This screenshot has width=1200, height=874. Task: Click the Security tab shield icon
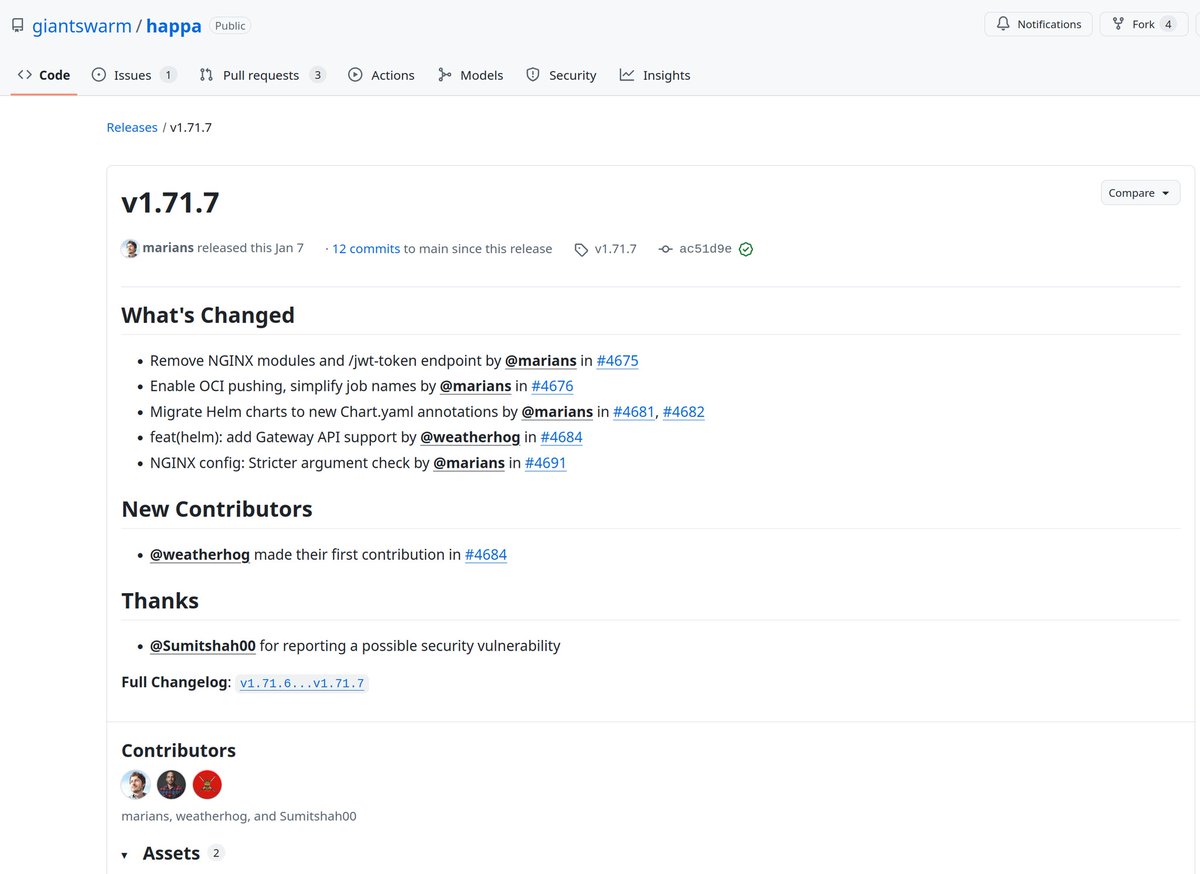533,75
